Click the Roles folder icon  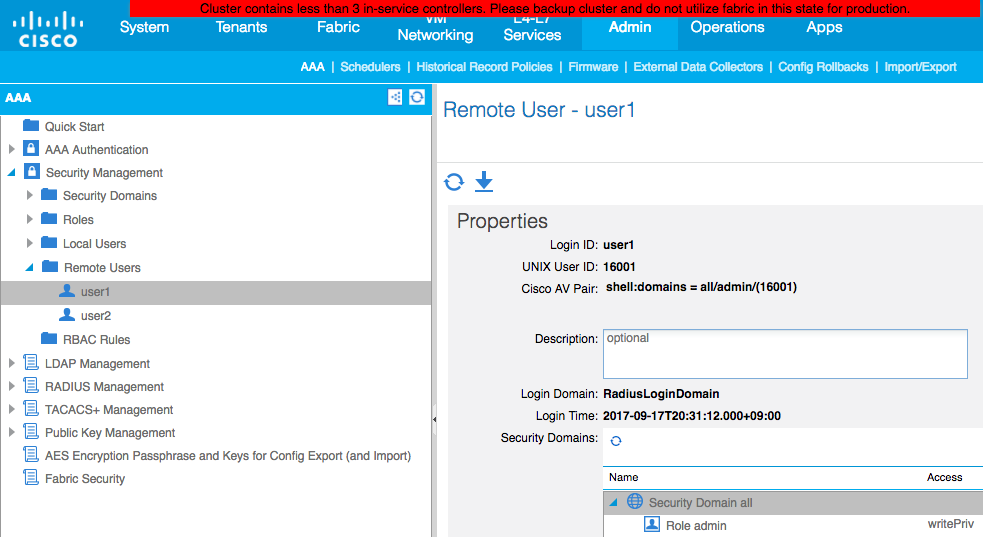coord(49,219)
